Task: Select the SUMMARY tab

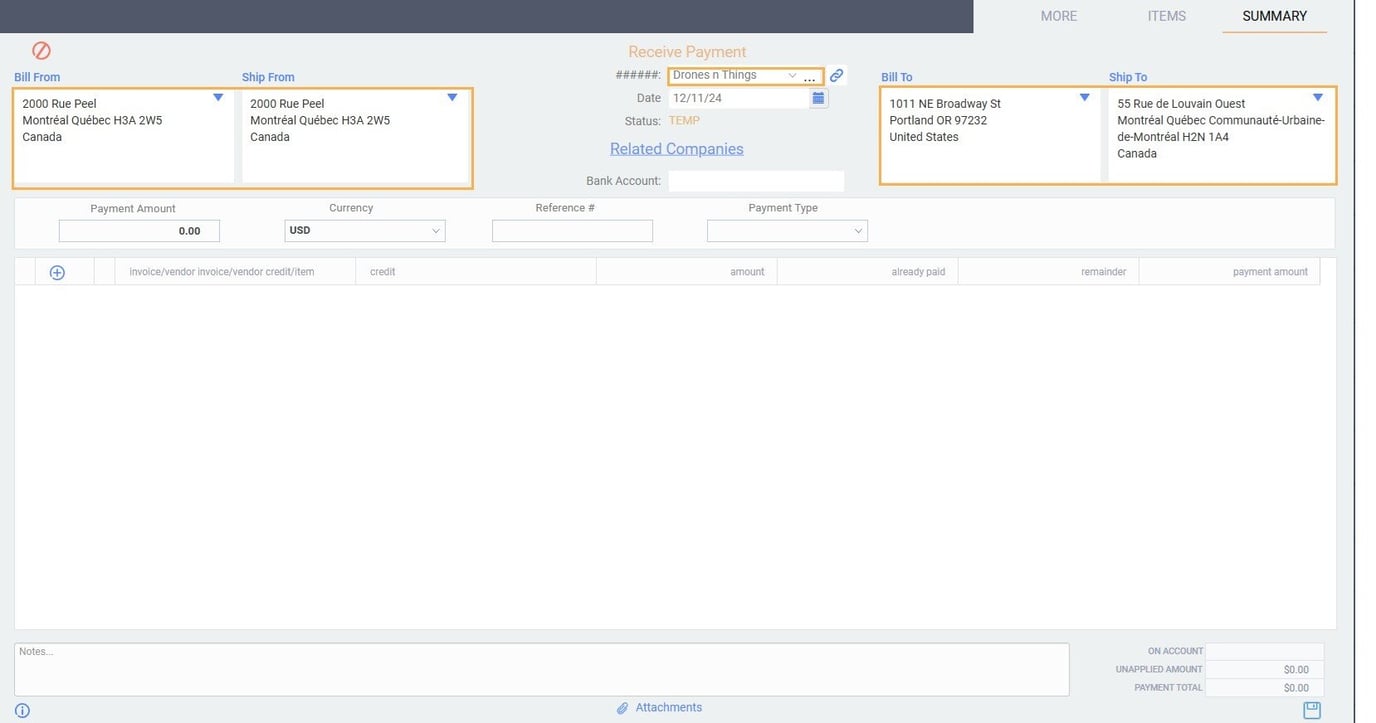Action: point(1274,16)
